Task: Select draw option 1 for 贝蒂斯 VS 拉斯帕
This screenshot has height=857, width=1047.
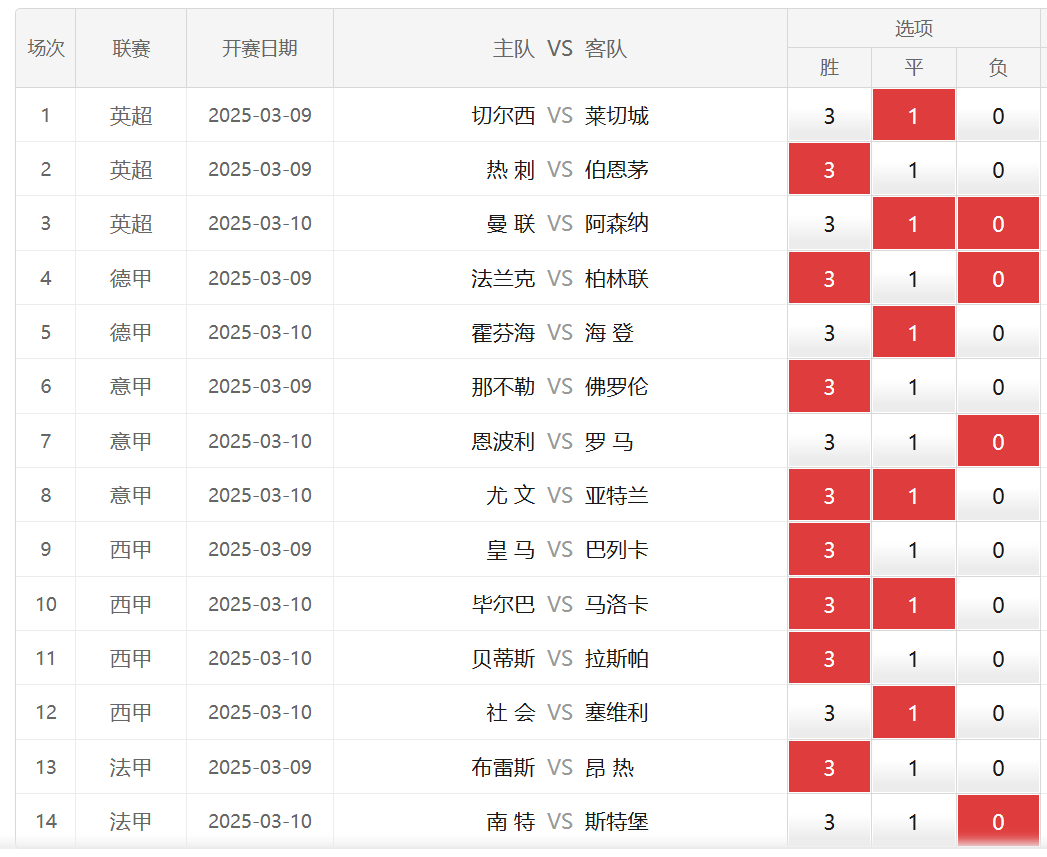Action: 913,658
